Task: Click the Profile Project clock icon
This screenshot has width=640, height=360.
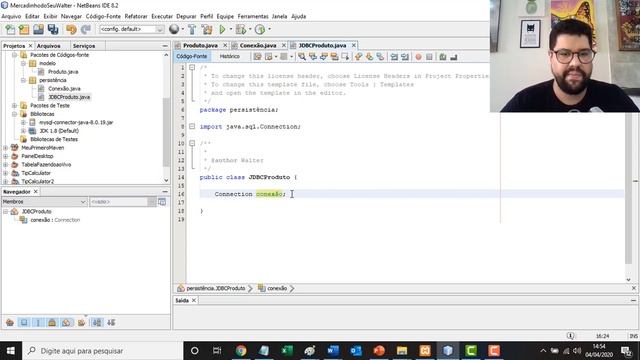Action: click(260, 29)
